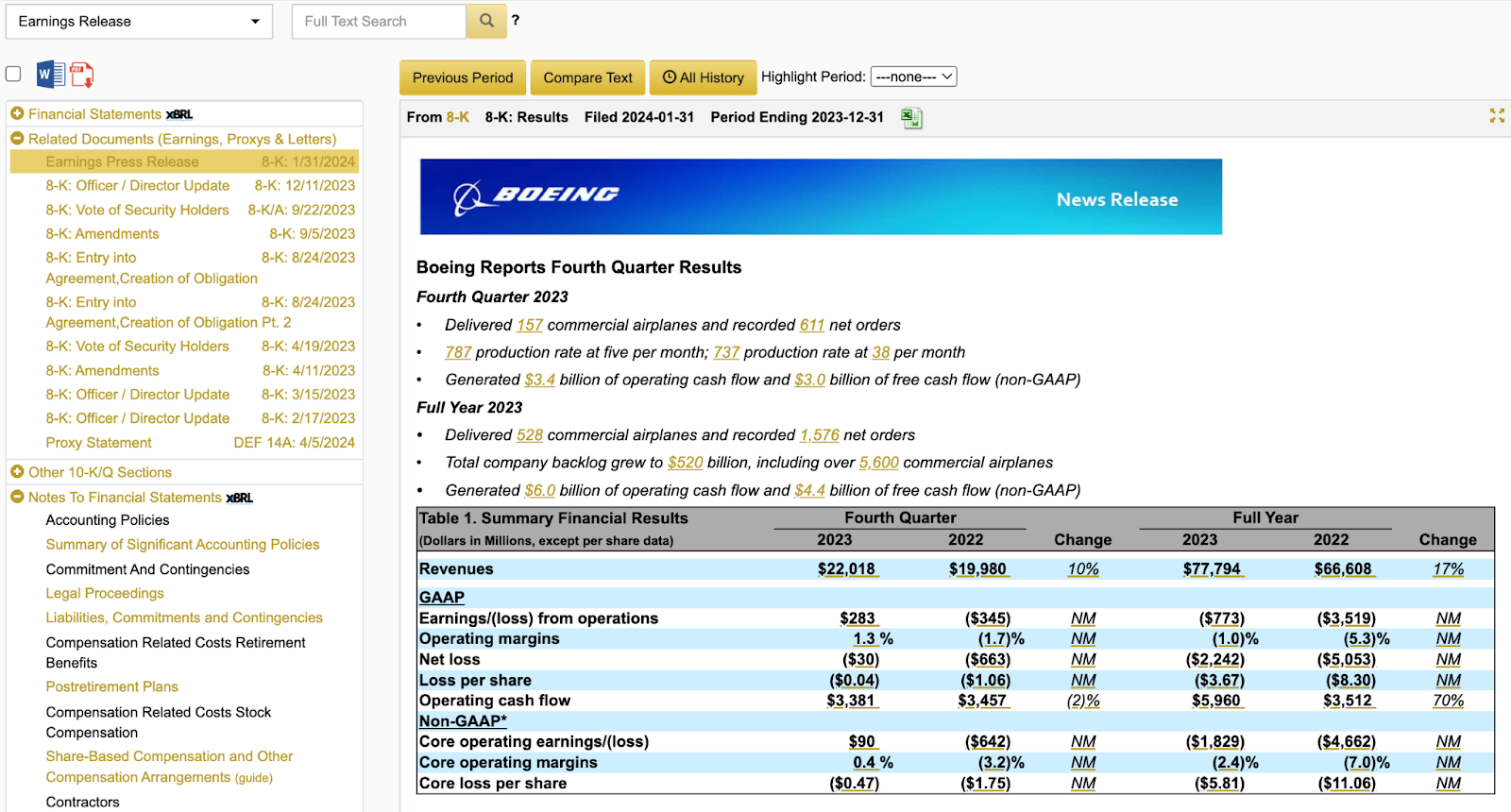Viewport: 1511px width, 812px height.
Task: Click the $3,381 operating cash flow value
Action: pyautogui.click(x=851, y=701)
